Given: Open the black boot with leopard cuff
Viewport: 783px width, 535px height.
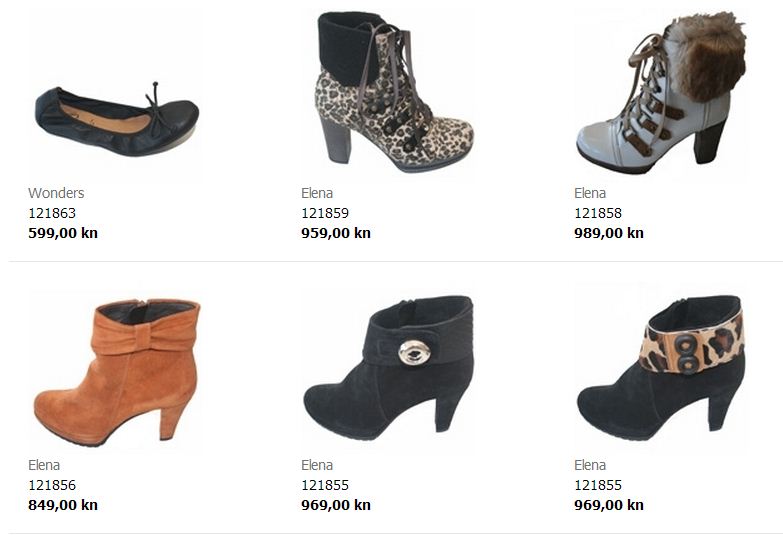Looking at the screenshot, I should click(661, 368).
